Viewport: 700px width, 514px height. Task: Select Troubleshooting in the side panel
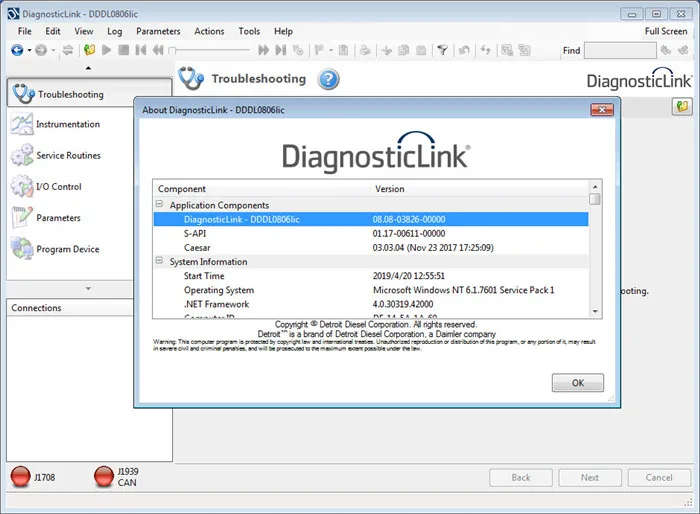point(89,93)
